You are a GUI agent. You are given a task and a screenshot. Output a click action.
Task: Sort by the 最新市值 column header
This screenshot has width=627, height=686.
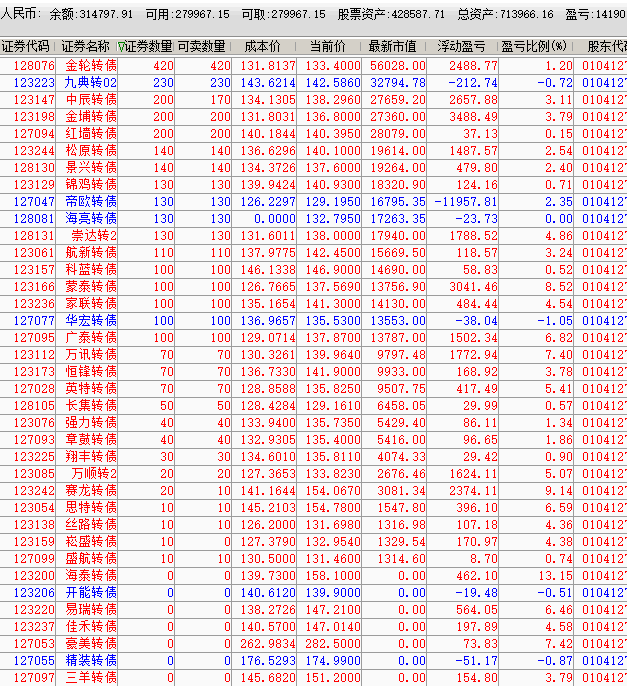pyautogui.click(x=392, y=46)
